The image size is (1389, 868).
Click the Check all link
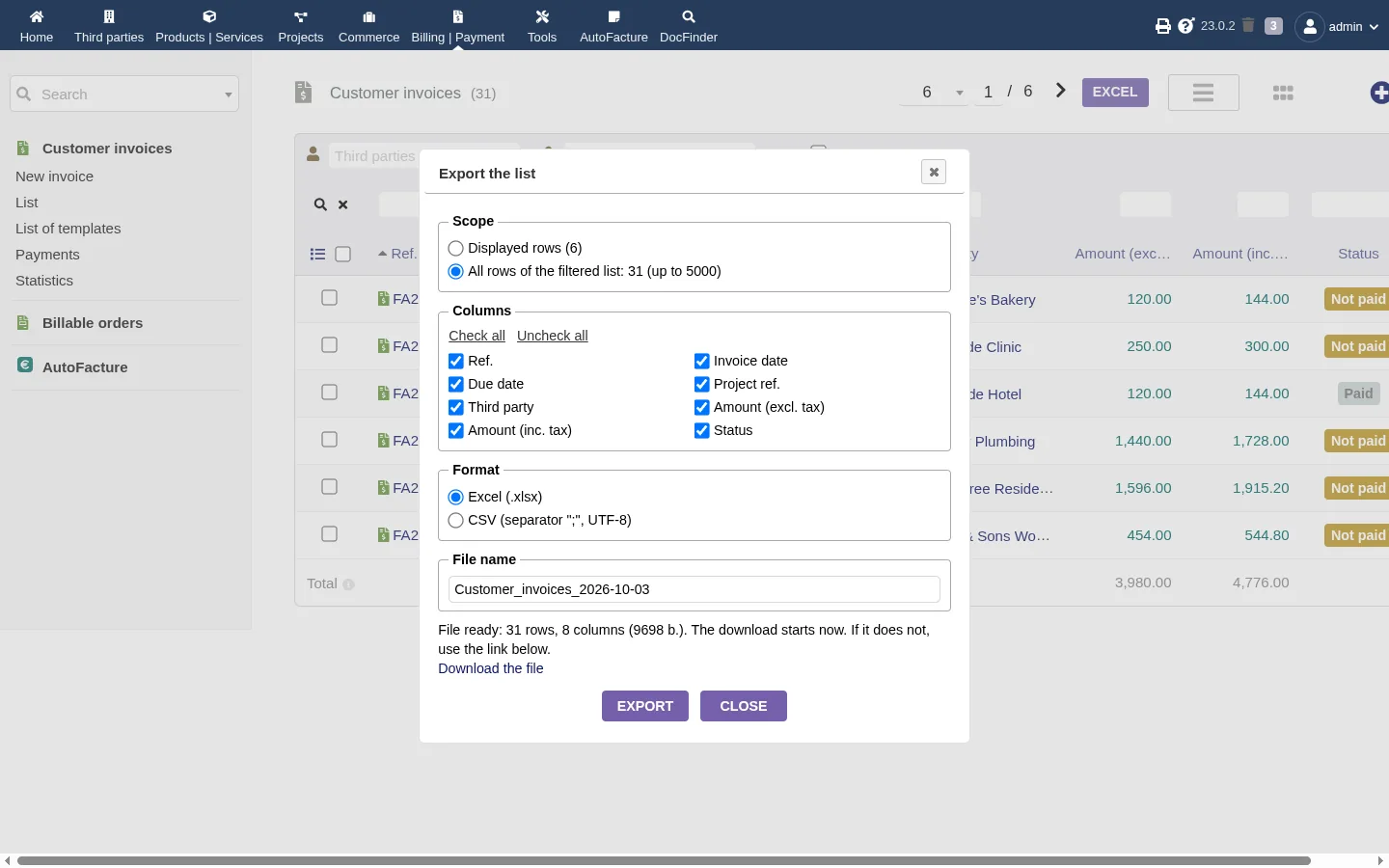tap(477, 336)
